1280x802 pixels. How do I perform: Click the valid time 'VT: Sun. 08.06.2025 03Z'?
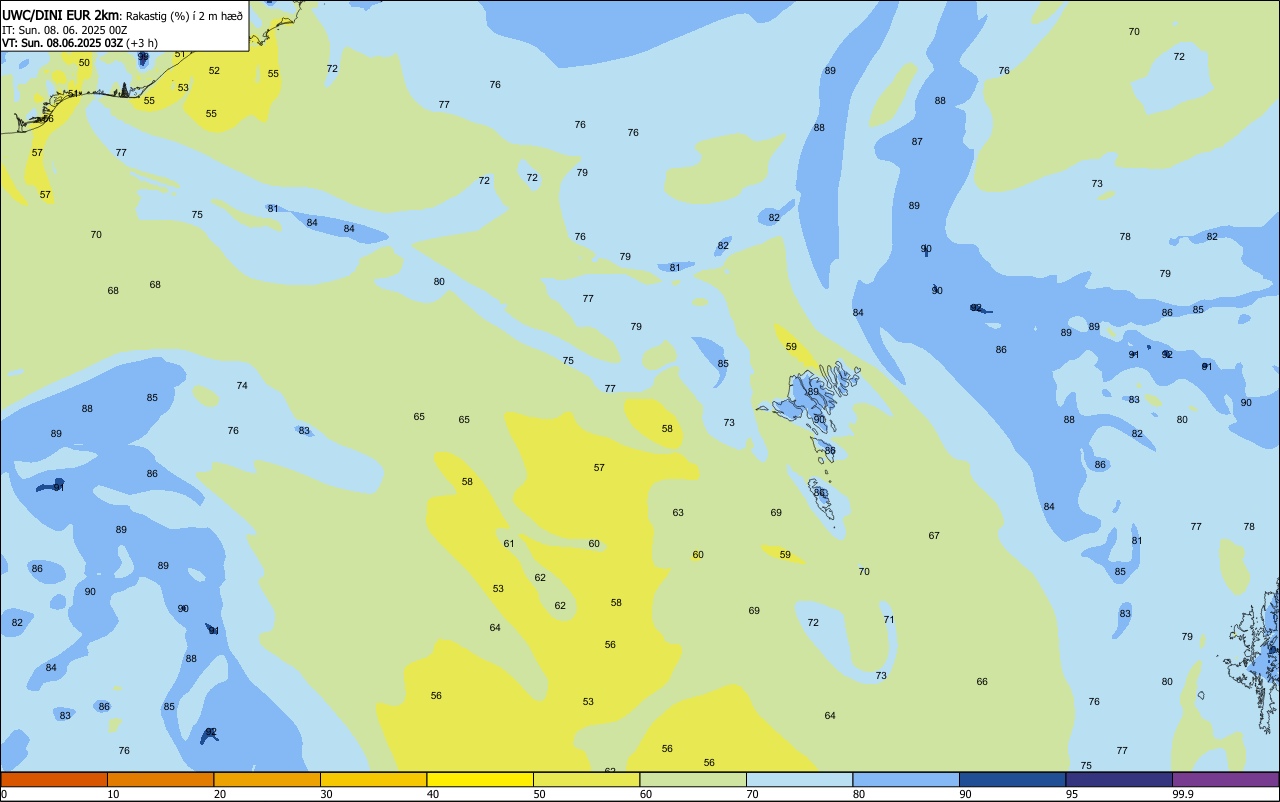click(62, 43)
